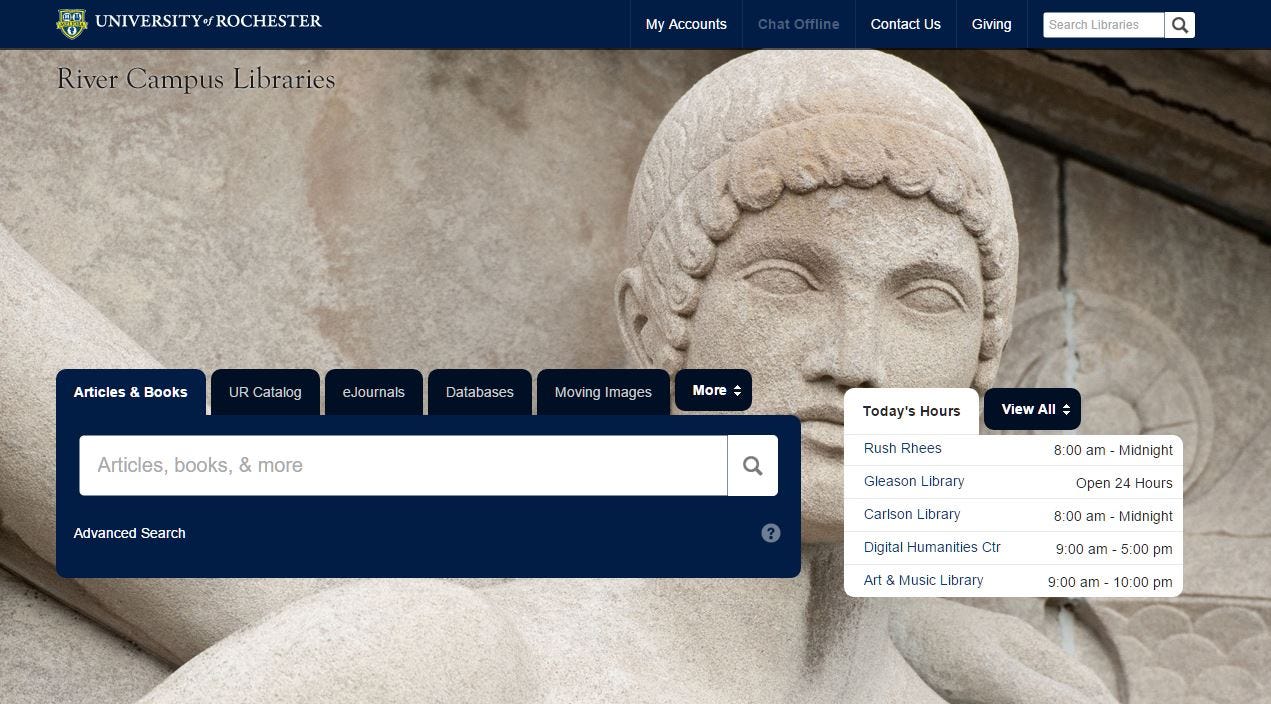Select the Articles & Books tab

click(130, 392)
